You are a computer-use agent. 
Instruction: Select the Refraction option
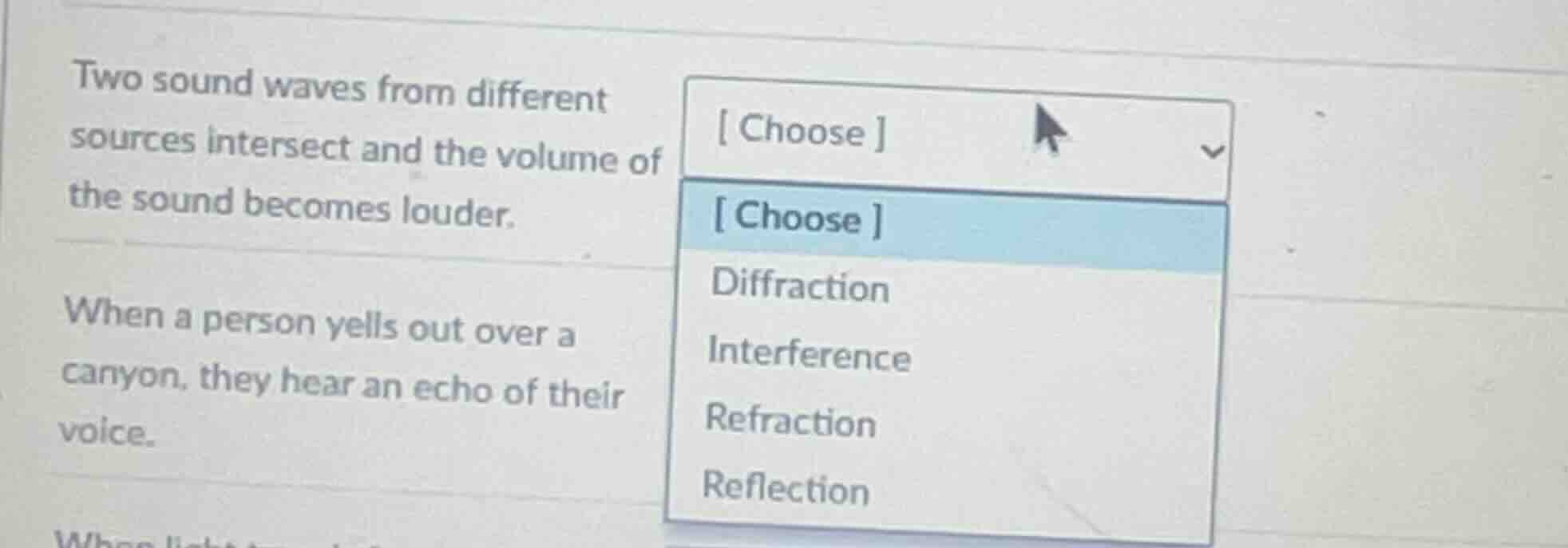tap(790, 420)
